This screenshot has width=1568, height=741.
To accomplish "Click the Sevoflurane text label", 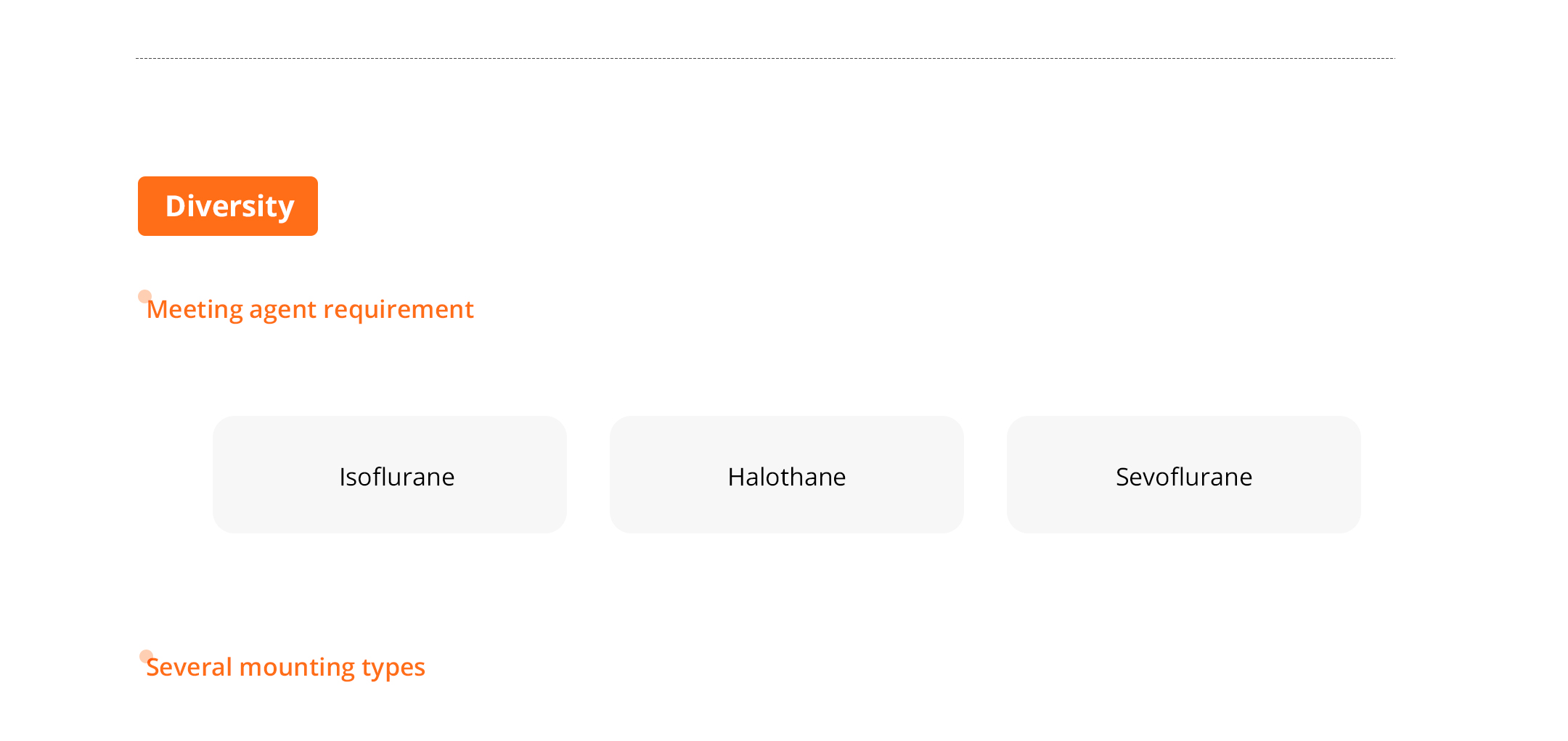I will coord(1183,477).
